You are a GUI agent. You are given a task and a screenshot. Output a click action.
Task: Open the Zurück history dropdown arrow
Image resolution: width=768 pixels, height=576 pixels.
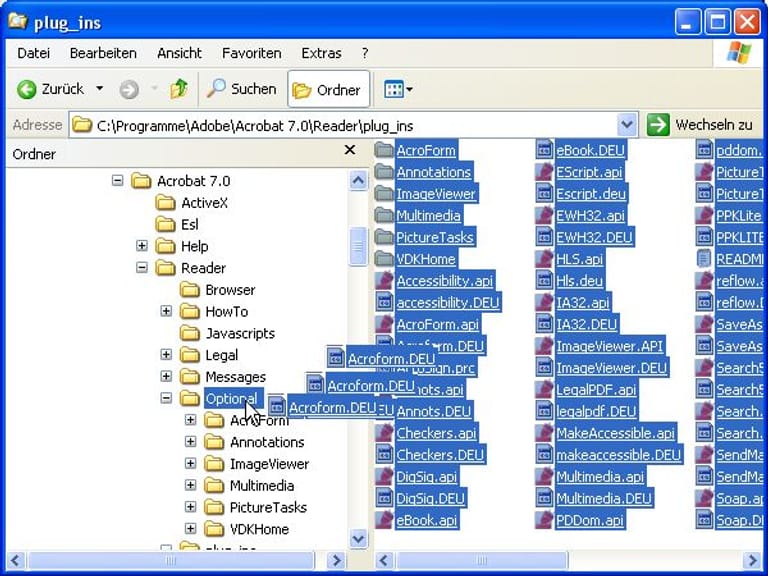pyautogui.click(x=99, y=89)
